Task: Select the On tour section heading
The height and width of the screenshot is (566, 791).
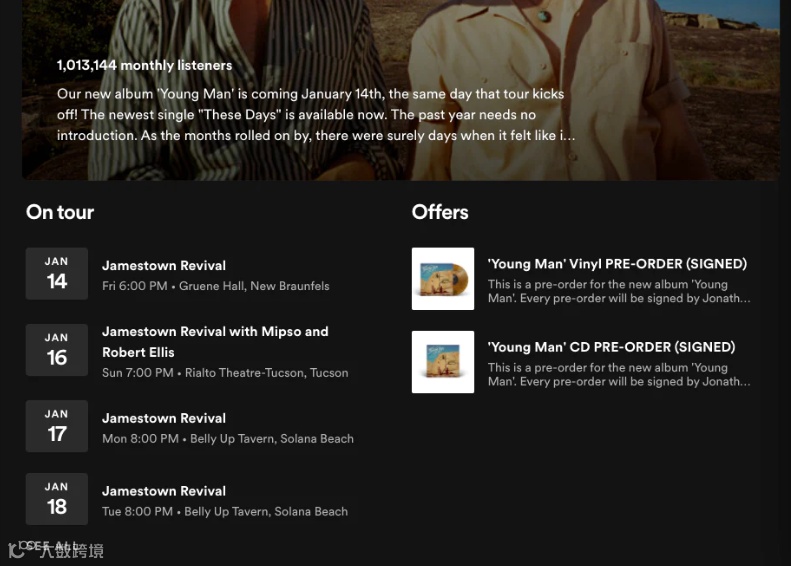Action: point(60,212)
